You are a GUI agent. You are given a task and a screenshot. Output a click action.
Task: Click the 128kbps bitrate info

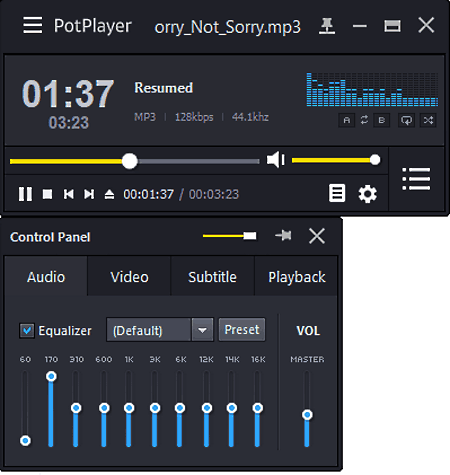[x=194, y=117]
